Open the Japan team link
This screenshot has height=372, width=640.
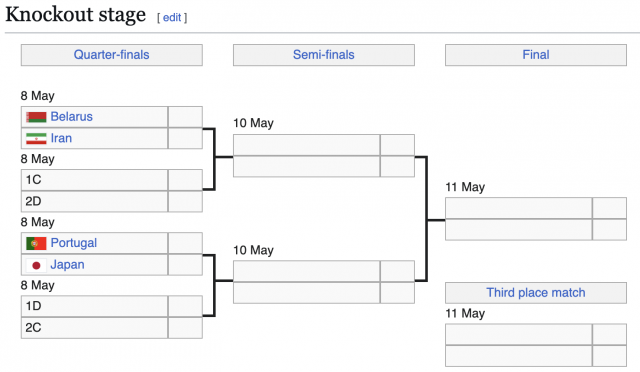click(67, 265)
